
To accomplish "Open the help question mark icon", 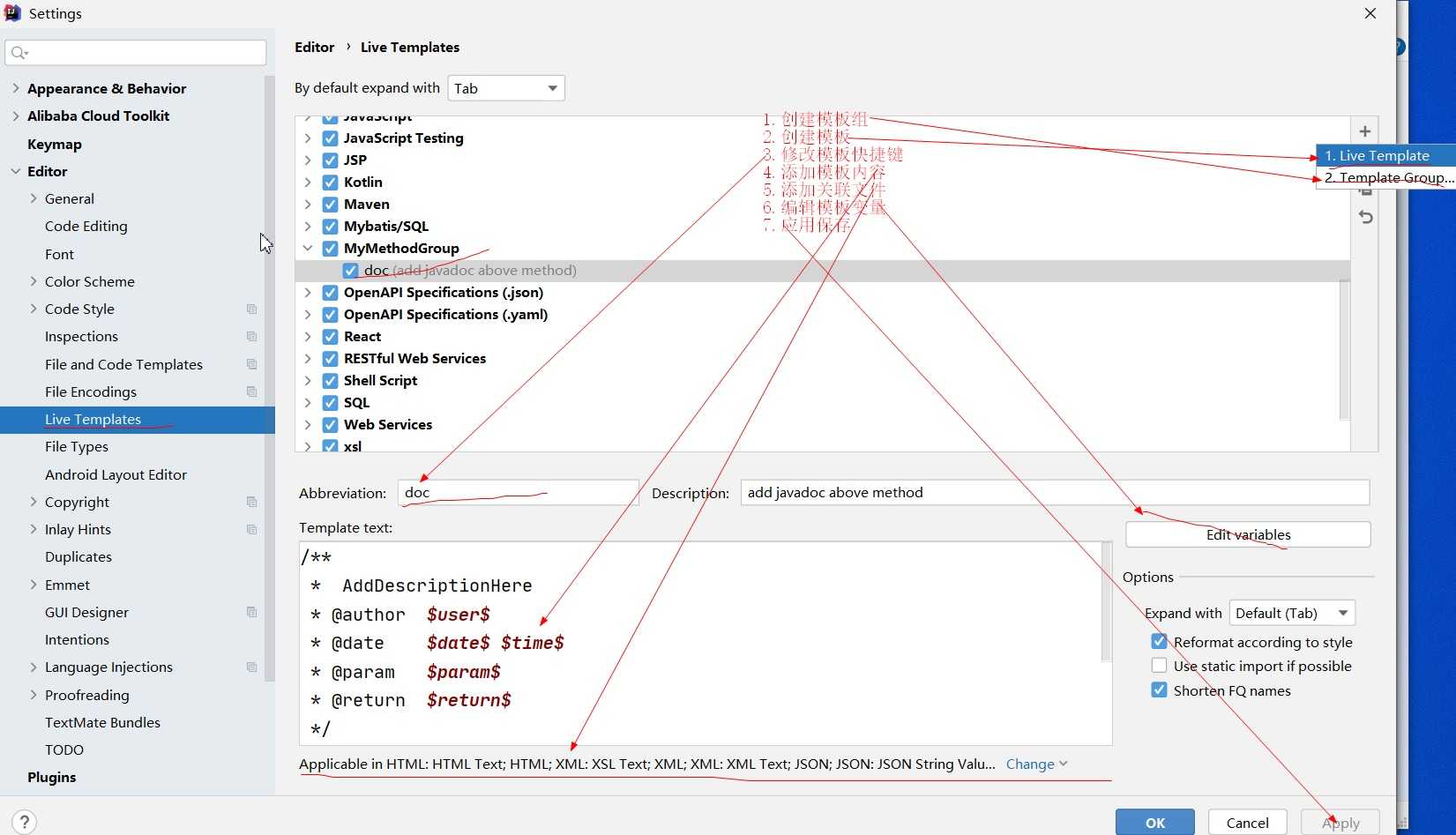I will (25, 822).
